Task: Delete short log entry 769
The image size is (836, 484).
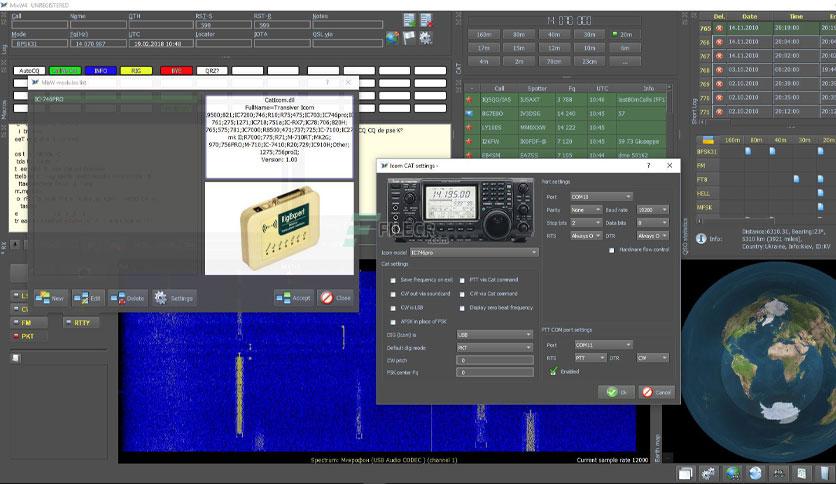Action: pos(719,84)
